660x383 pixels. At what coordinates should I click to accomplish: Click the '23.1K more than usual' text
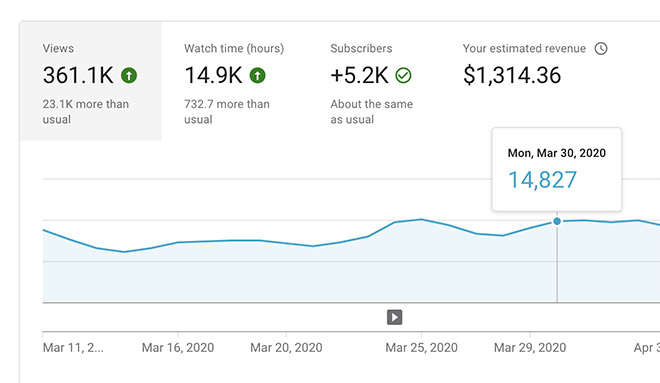click(86, 112)
